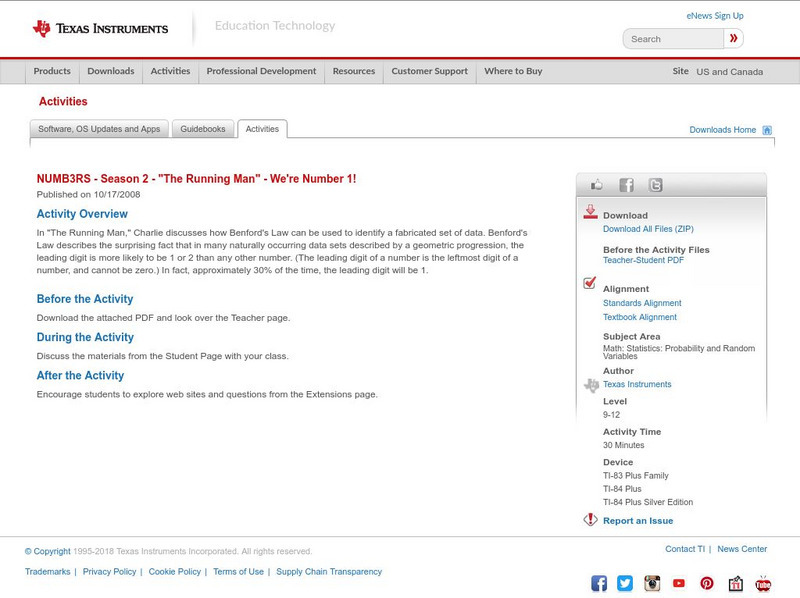Open the Professional Development menu
800x598 pixels.
(261, 71)
